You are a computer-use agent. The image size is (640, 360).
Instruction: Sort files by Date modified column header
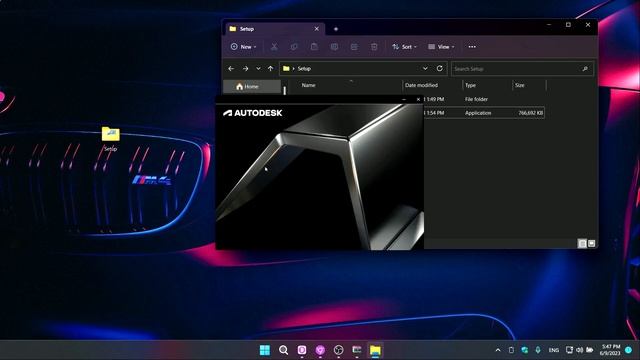coord(421,85)
